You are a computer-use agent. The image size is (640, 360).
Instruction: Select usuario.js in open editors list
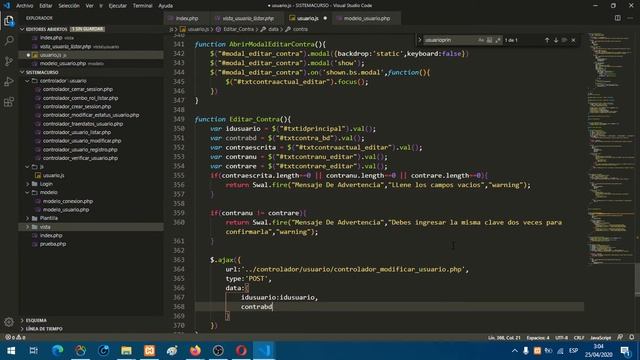[91, 55]
